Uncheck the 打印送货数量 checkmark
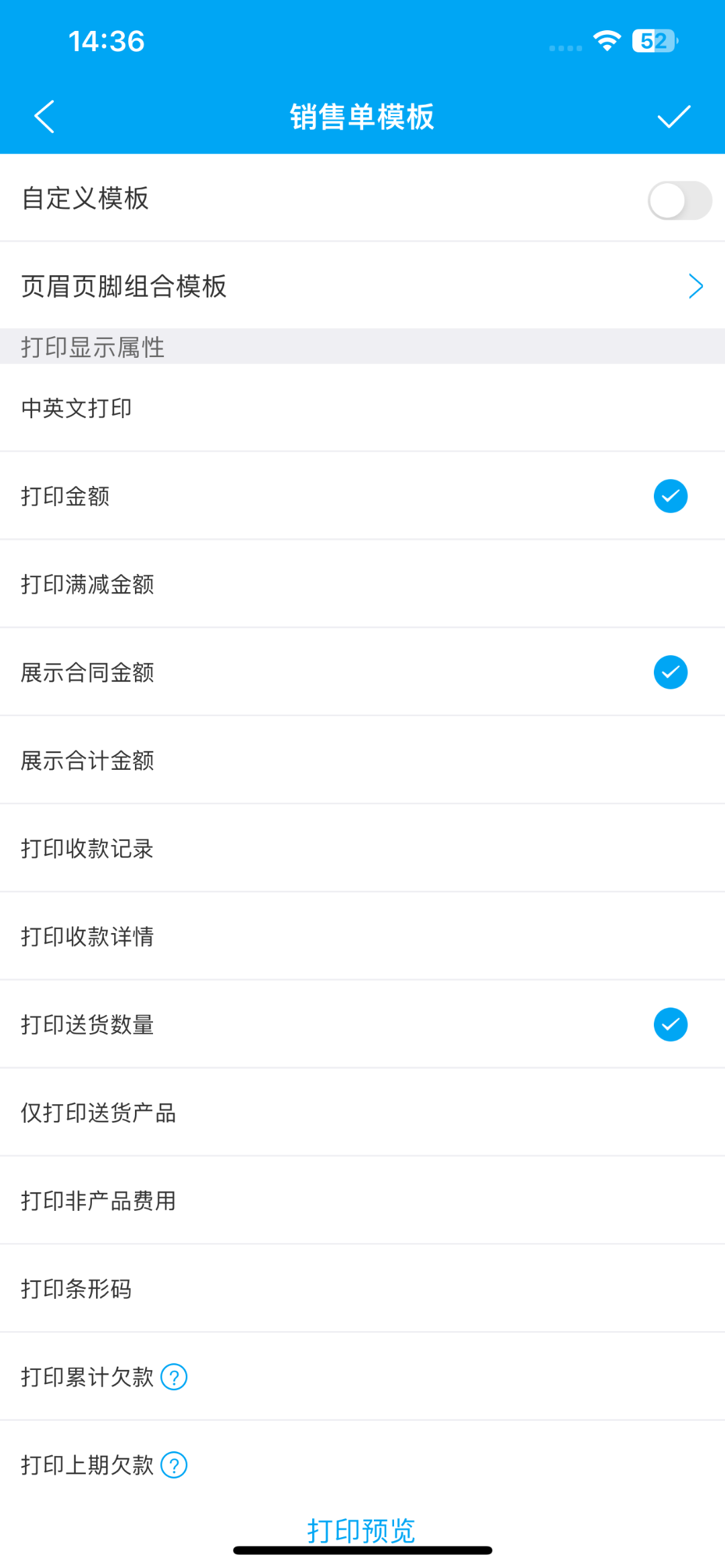Image resolution: width=725 pixels, height=1568 pixels. pos(671,1024)
